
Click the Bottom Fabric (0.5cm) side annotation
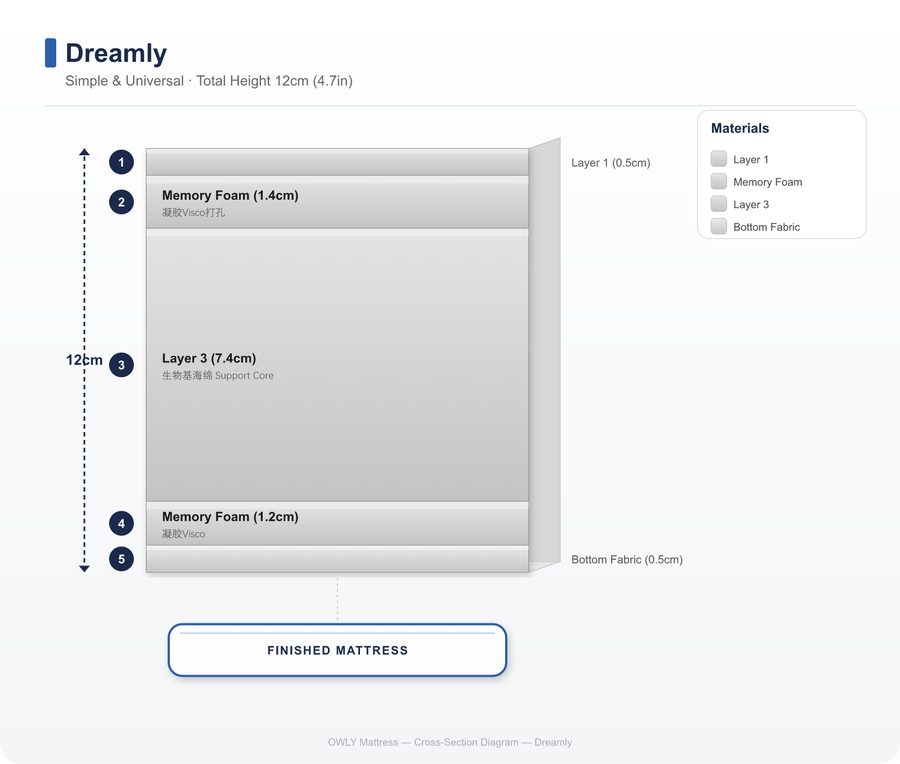click(627, 560)
